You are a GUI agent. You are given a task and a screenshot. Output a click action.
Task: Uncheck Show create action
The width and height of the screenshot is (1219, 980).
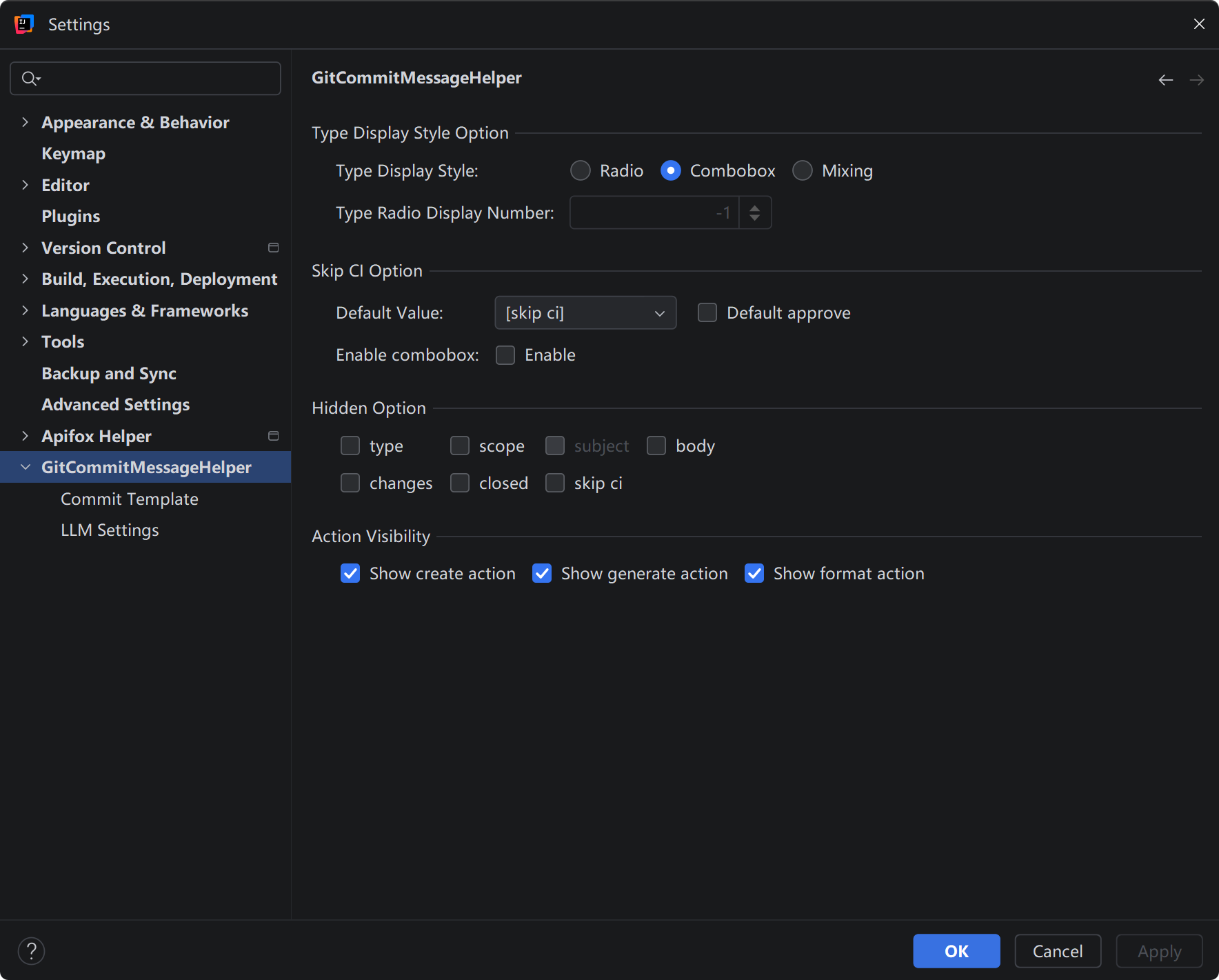tap(350, 573)
